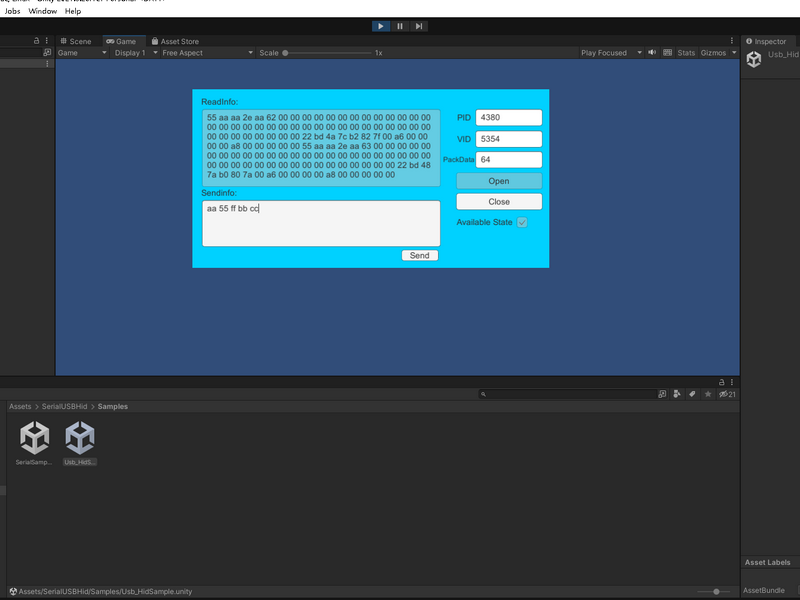This screenshot has width=800, height=600.
Task: Click the Game view three-dot options menu
Action: [x=732, y=41]
